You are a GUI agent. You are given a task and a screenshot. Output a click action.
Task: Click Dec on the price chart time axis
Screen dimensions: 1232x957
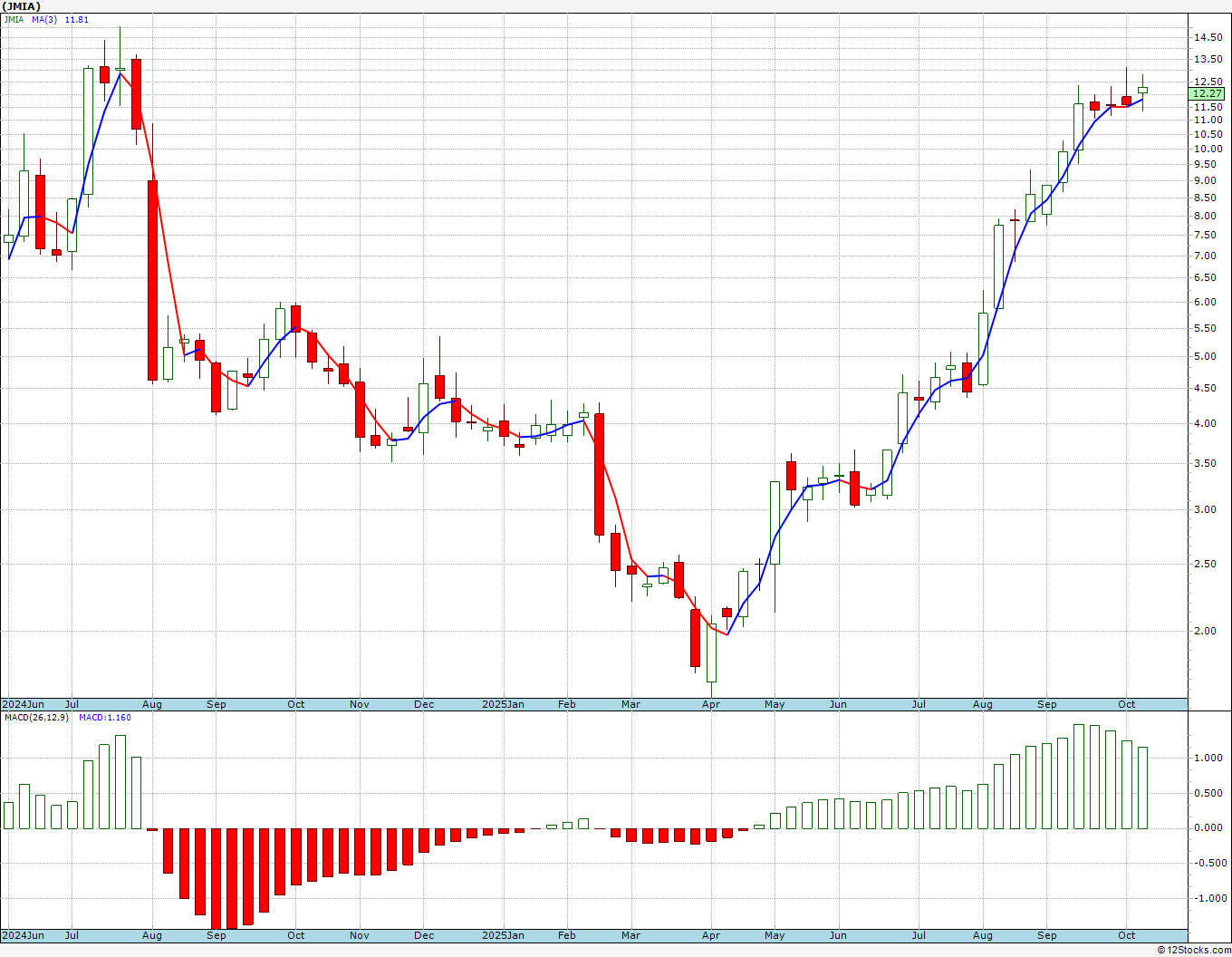click(424, 704)
